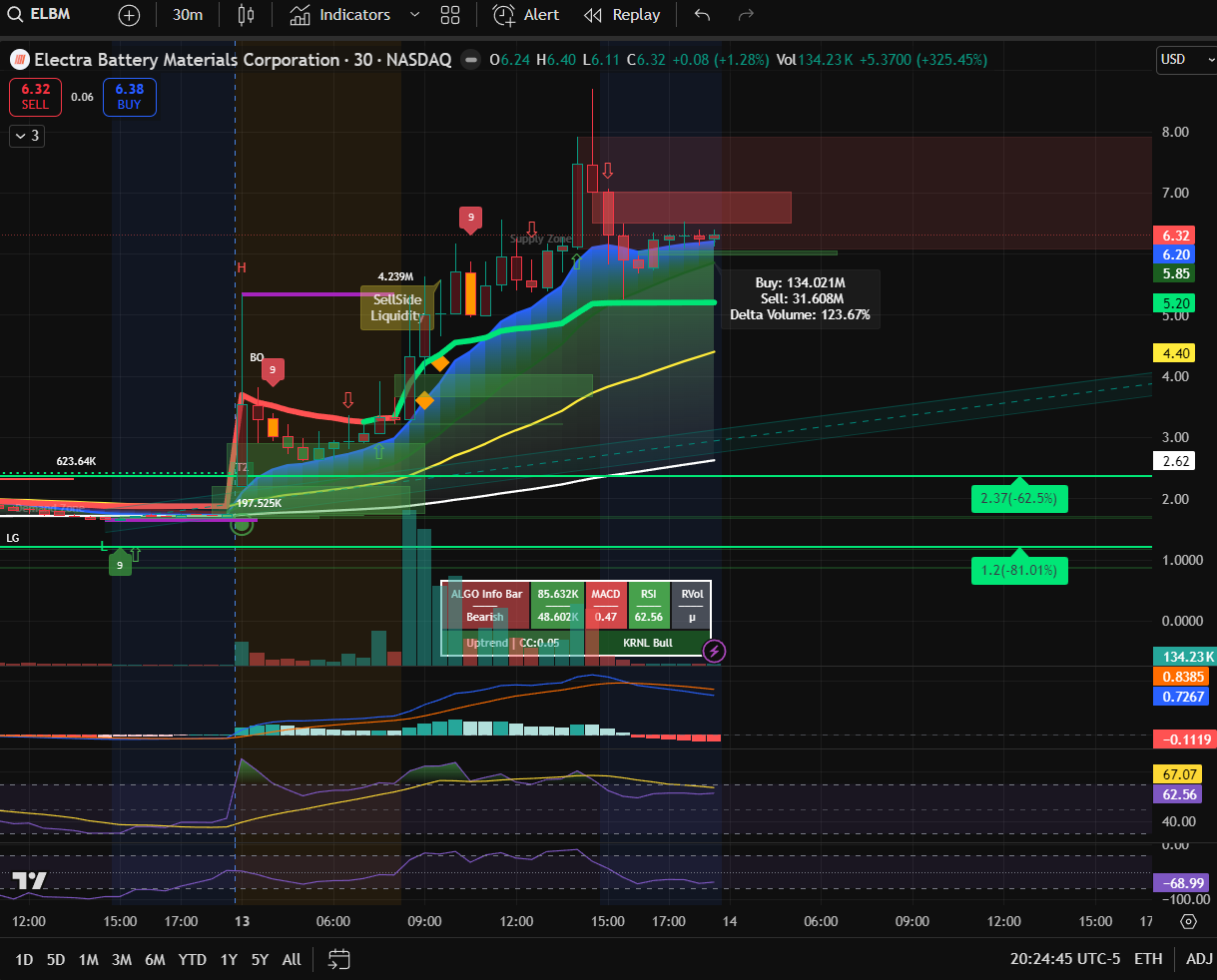Click the red 6.32 SELL button
This screenshot has height=980, width=1217.
pos(35,97)
